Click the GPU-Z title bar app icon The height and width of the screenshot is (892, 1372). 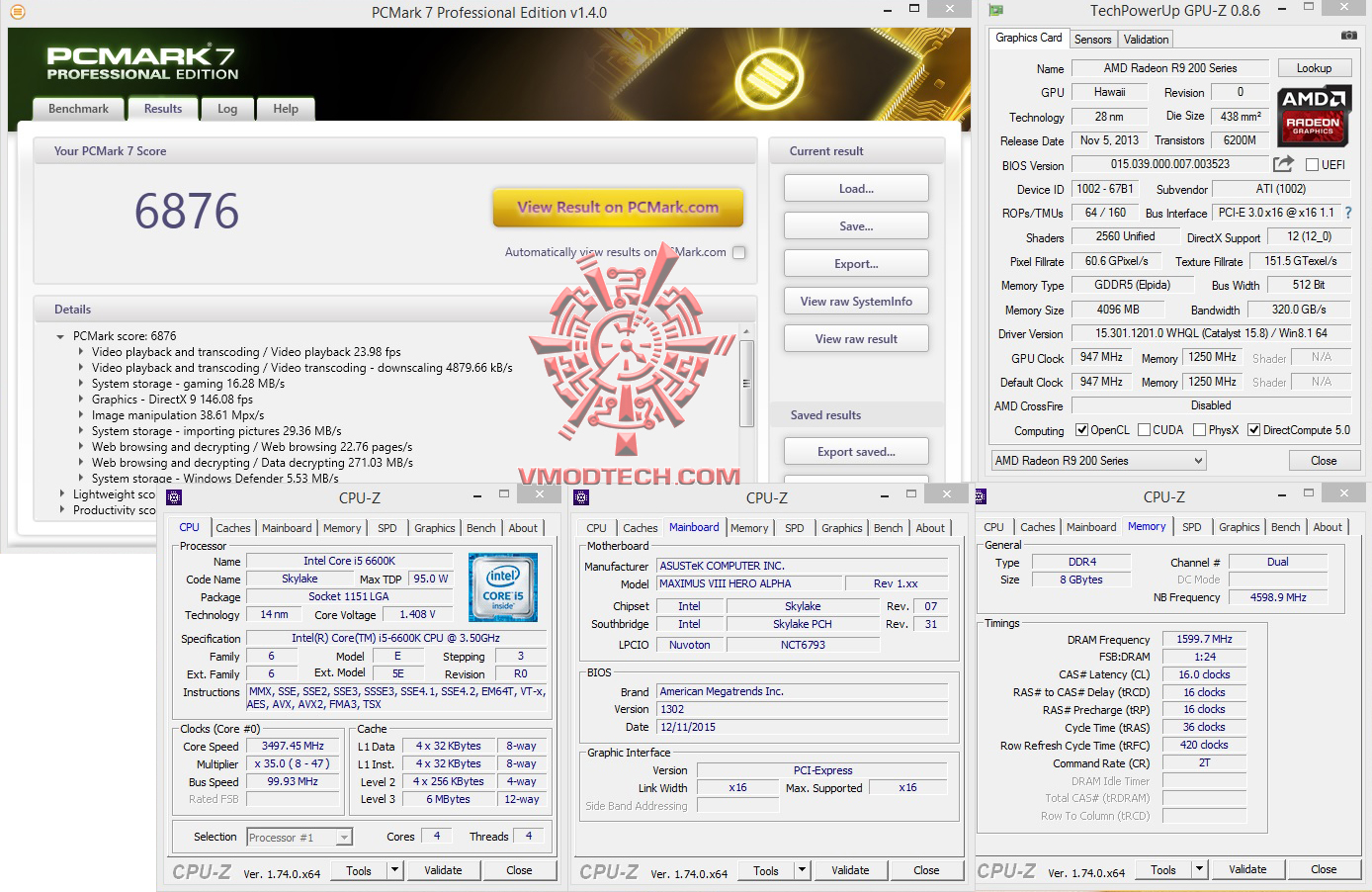[996, 11]
